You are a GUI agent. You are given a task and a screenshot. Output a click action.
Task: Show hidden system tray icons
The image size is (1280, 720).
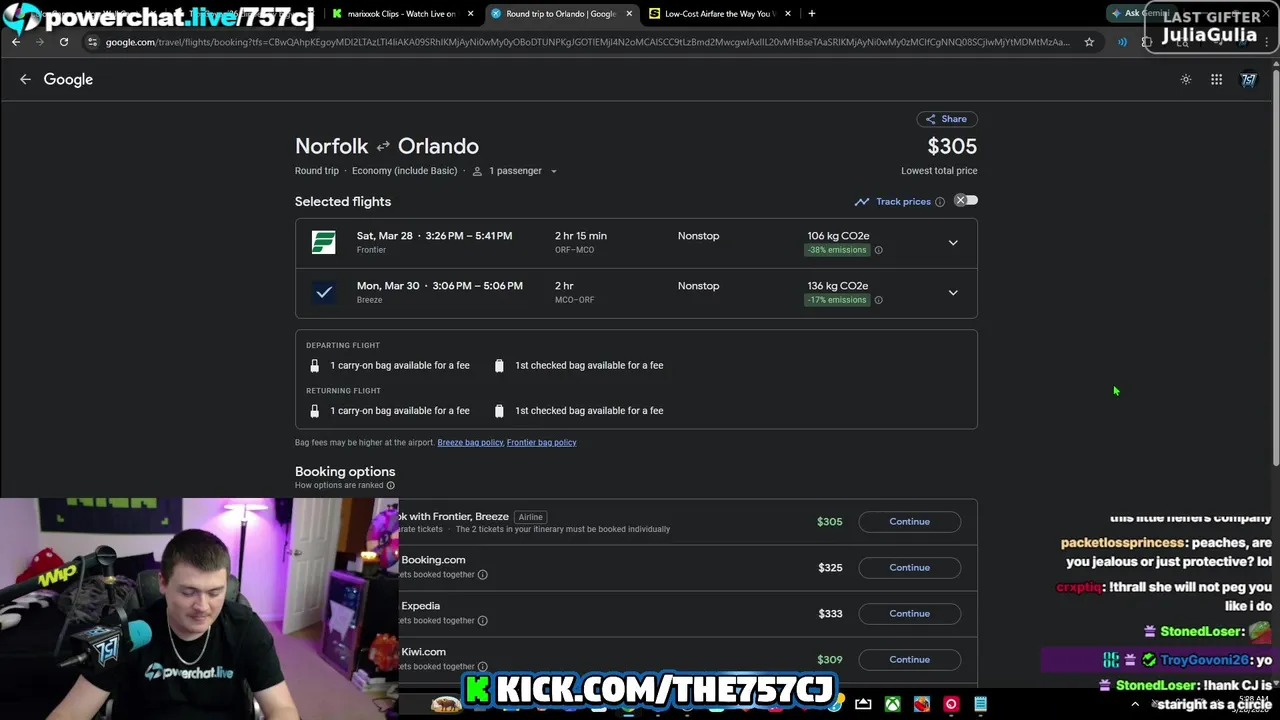[x=1134, y=704]
